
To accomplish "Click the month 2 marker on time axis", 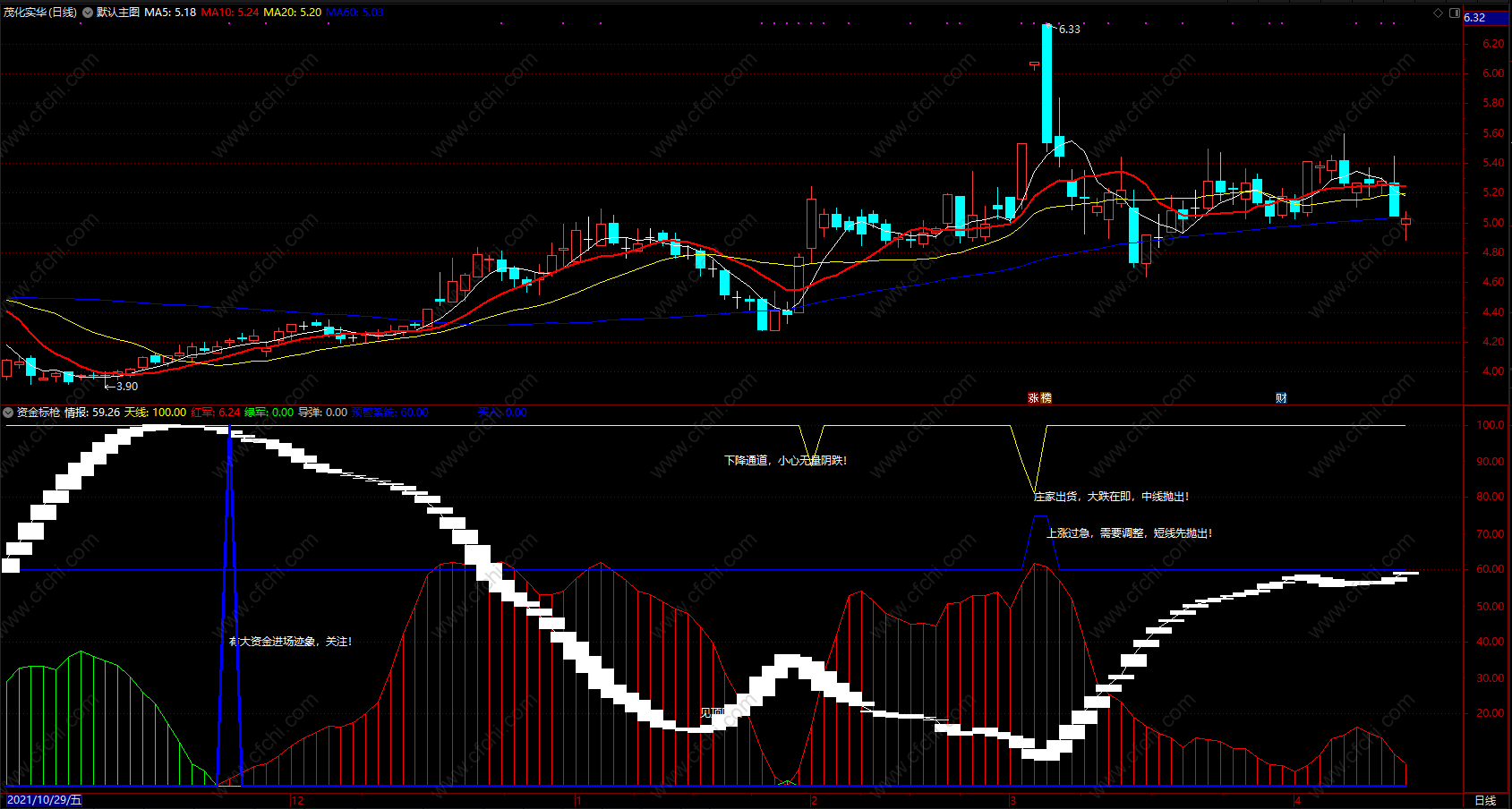I will (x=814, y=800).
